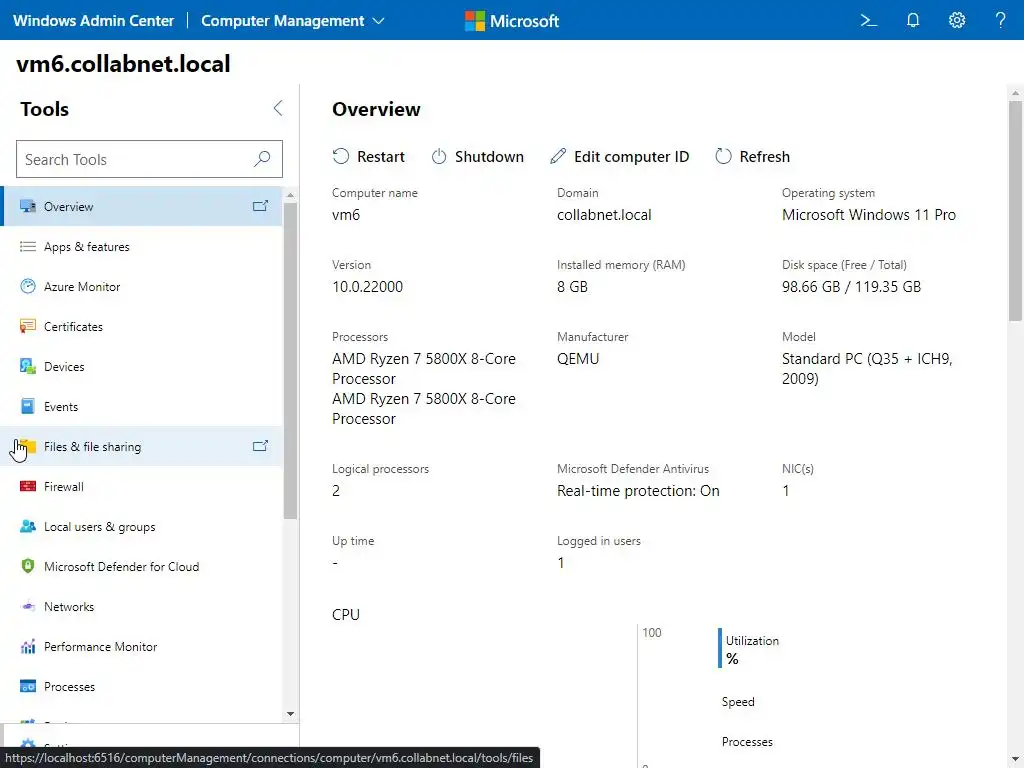This screenshot has height=768, width=1024.
Task: Click the Apps & features list icon
Action: coord(27,246)
